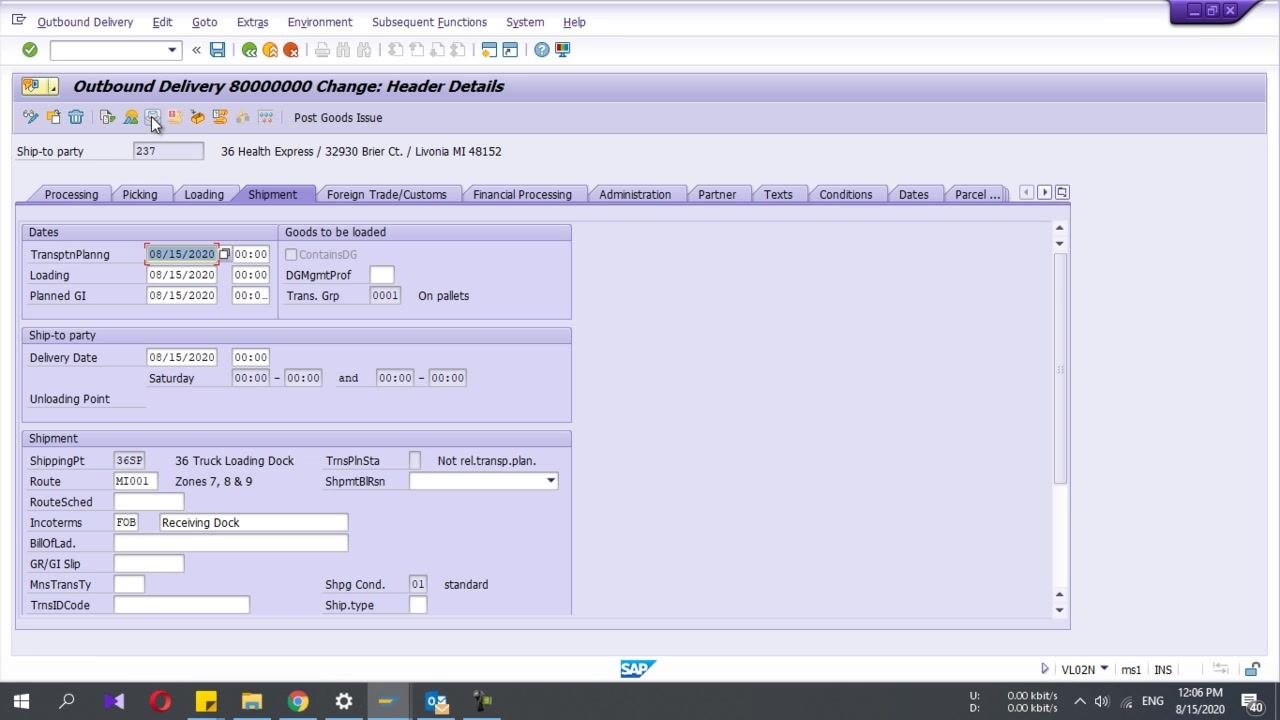Open Outlook from the Windows taskbar
1280x720 pixels.
point(437,701)
